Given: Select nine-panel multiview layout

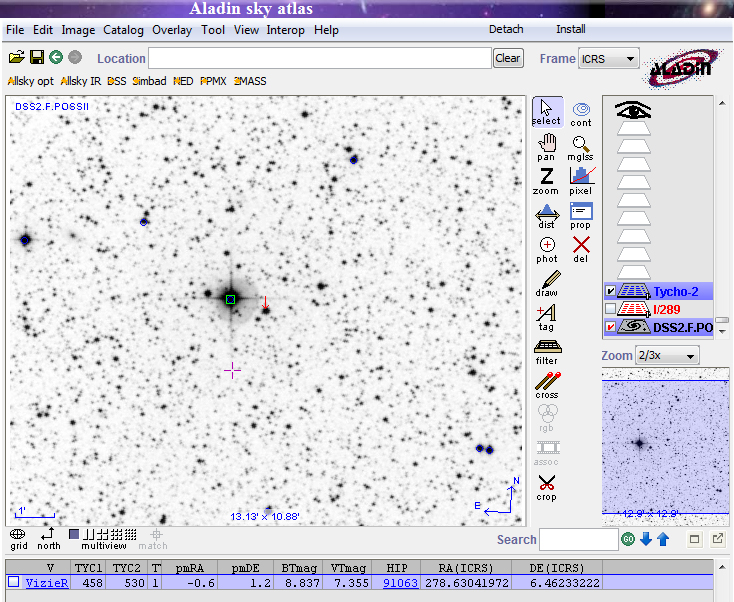Looking at the screenshot, I should click(117, 534).
